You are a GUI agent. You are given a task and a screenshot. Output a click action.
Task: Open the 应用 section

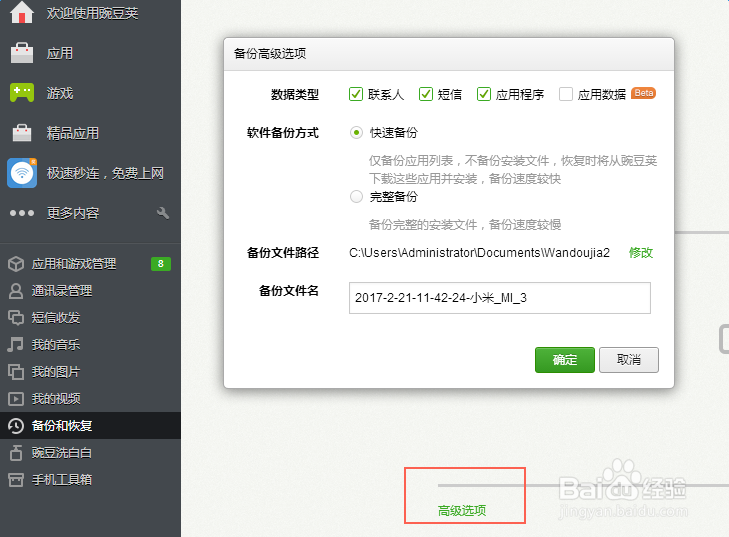click(60, 53)
